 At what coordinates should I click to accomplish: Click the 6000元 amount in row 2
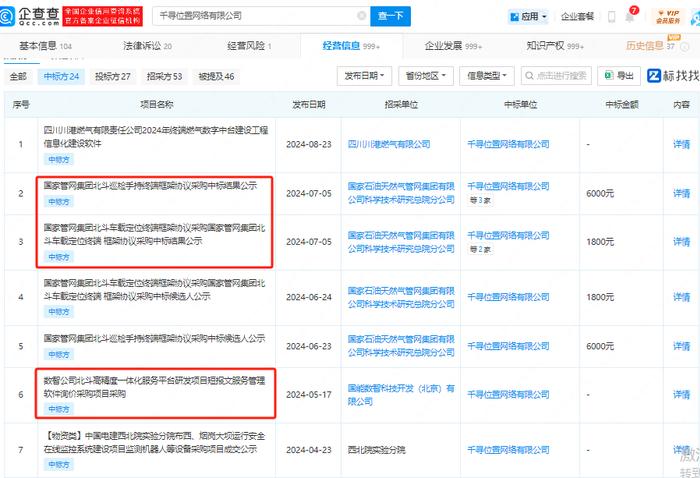pyautogui.click(x=600, y=193)
